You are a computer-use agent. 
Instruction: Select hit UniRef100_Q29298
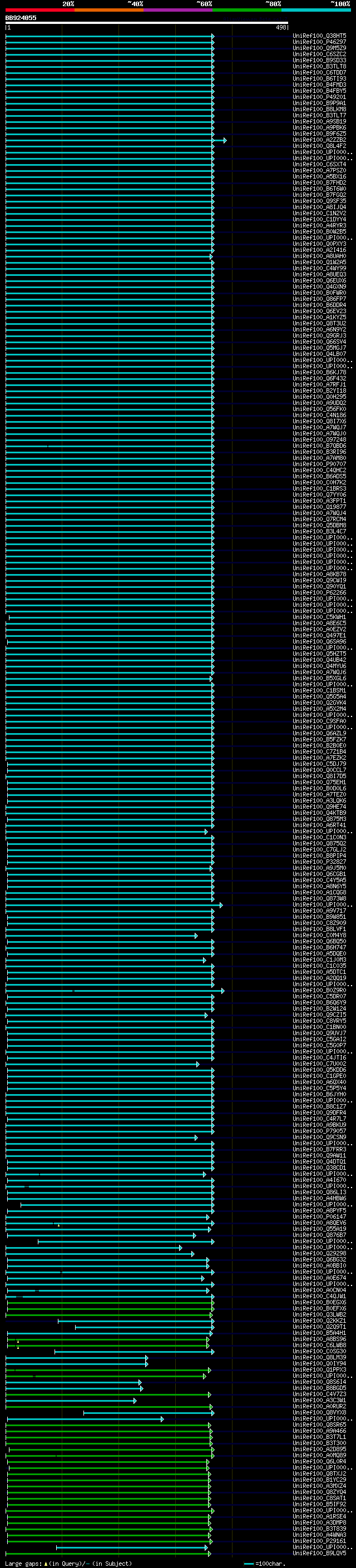(319, 1253)
